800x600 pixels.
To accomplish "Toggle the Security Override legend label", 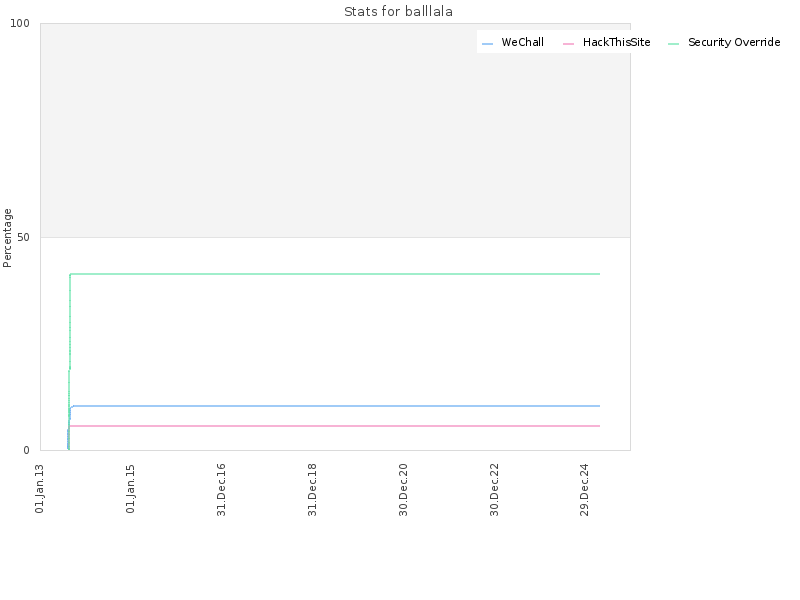I will (x=734, y=42).
